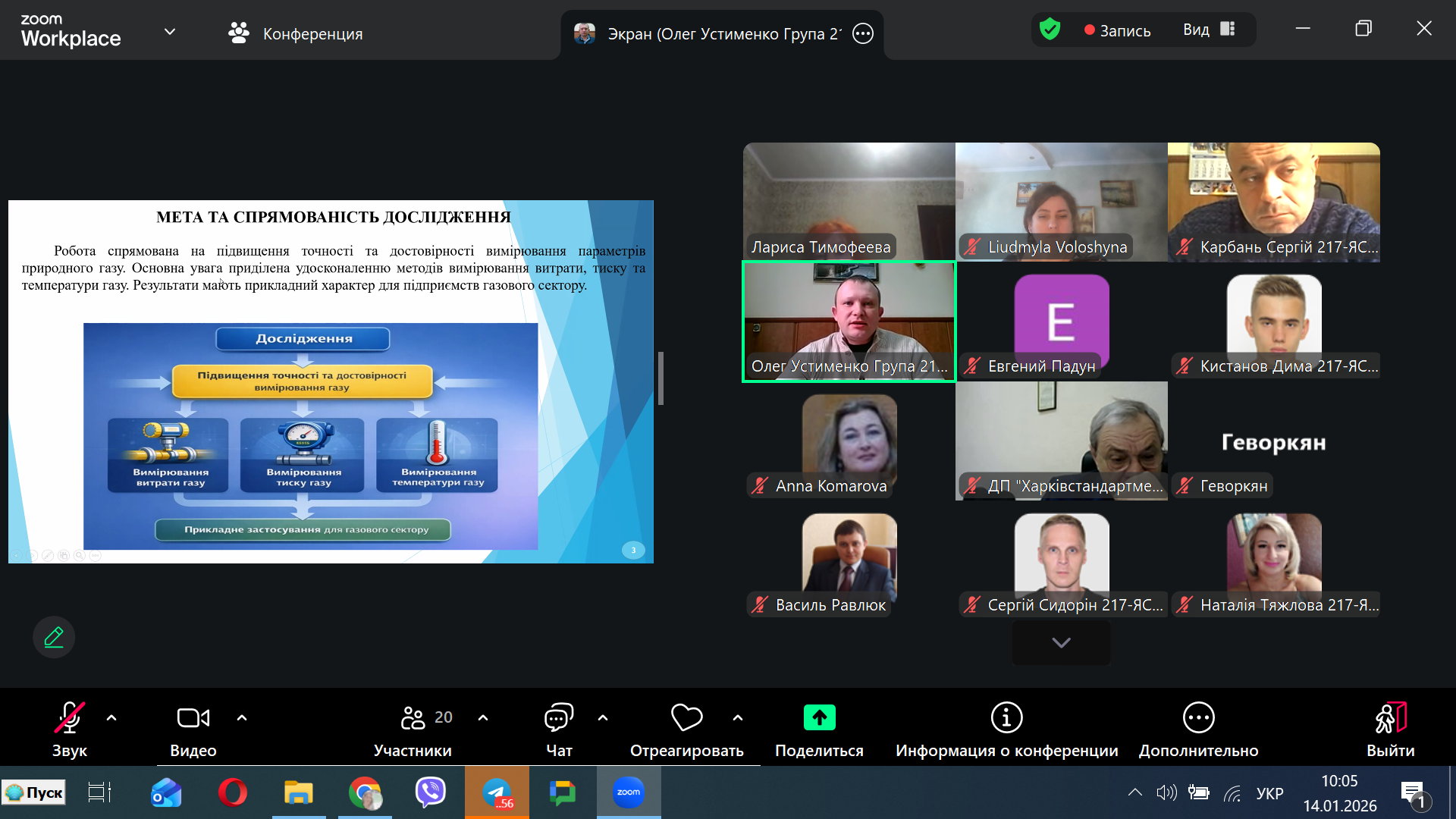Open the React heart icon

(686, 717)
